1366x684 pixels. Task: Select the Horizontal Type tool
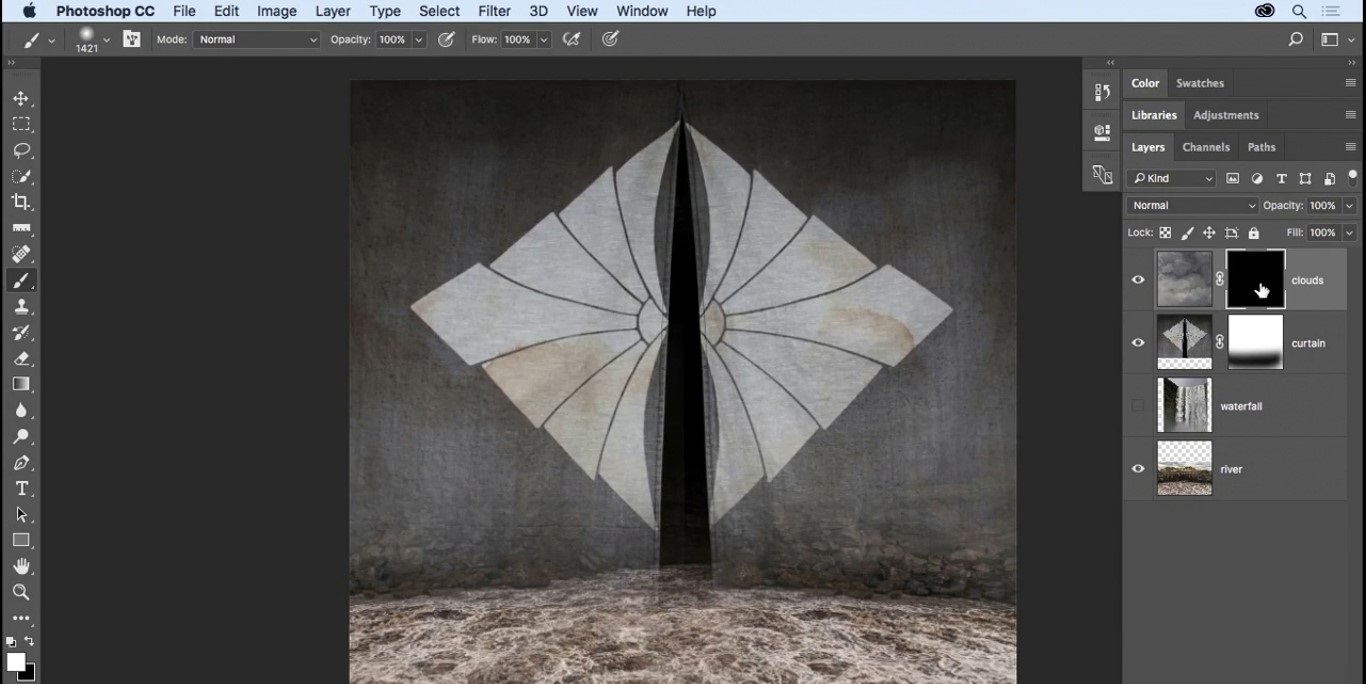pos(21,489)
